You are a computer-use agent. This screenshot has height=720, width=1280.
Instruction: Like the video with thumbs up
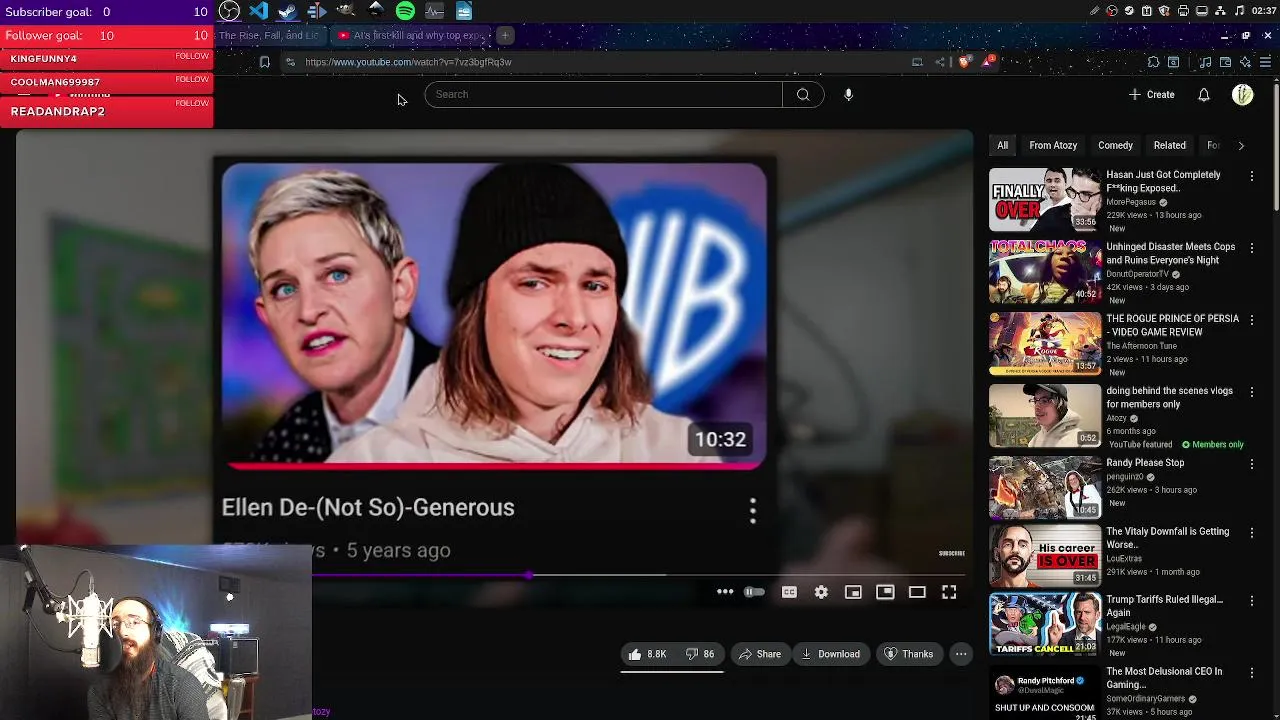pos(646,654)
